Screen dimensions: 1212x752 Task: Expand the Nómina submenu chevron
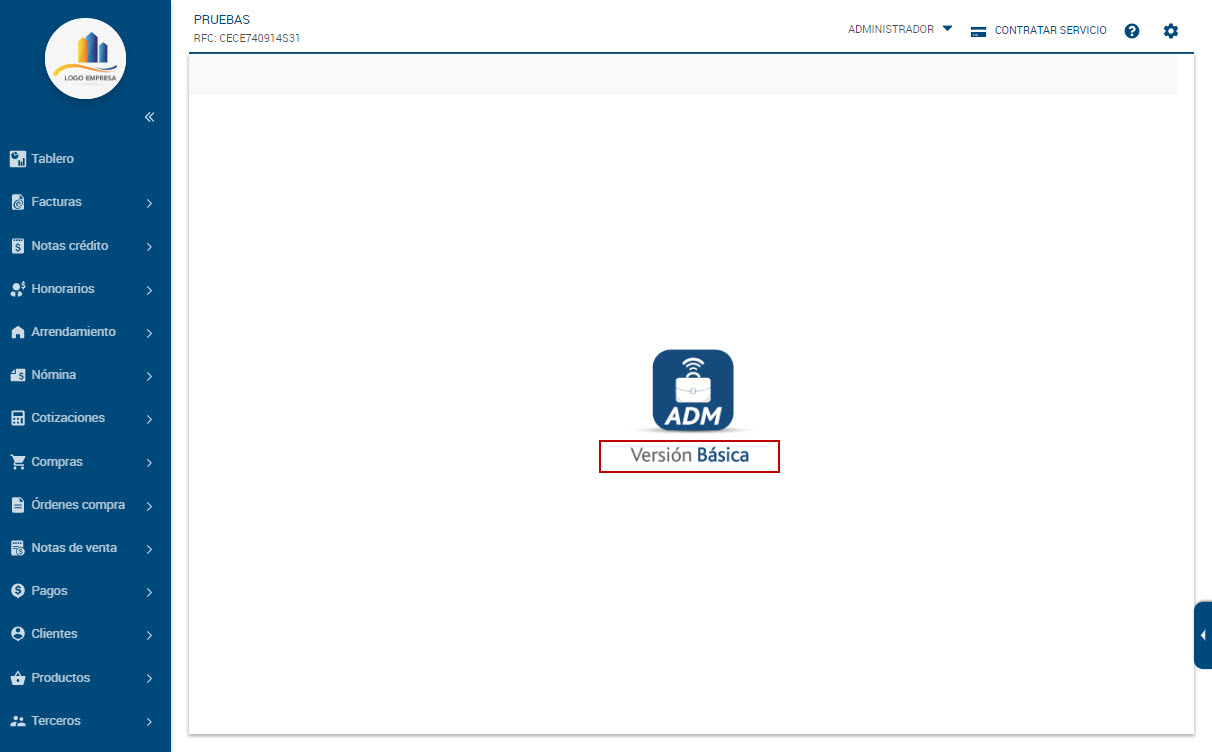coord(149,377)
